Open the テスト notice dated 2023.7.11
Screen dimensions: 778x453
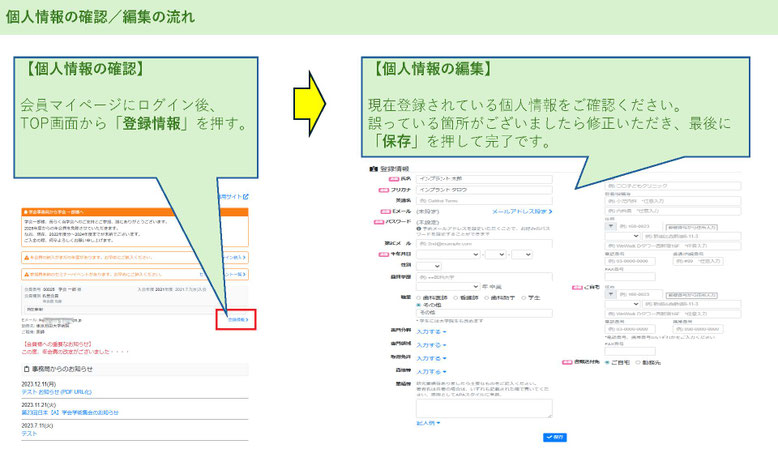[x=29, y=434]
